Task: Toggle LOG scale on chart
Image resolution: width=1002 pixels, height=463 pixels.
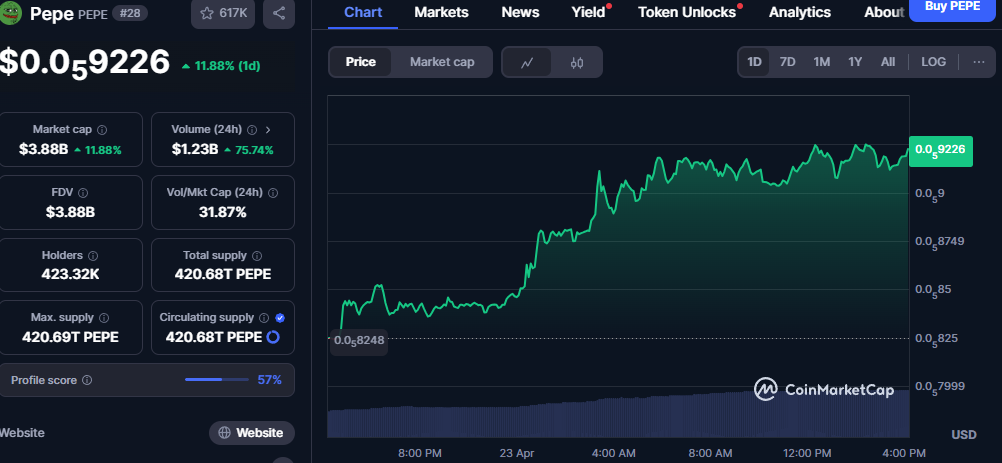Action: [934, 62]
